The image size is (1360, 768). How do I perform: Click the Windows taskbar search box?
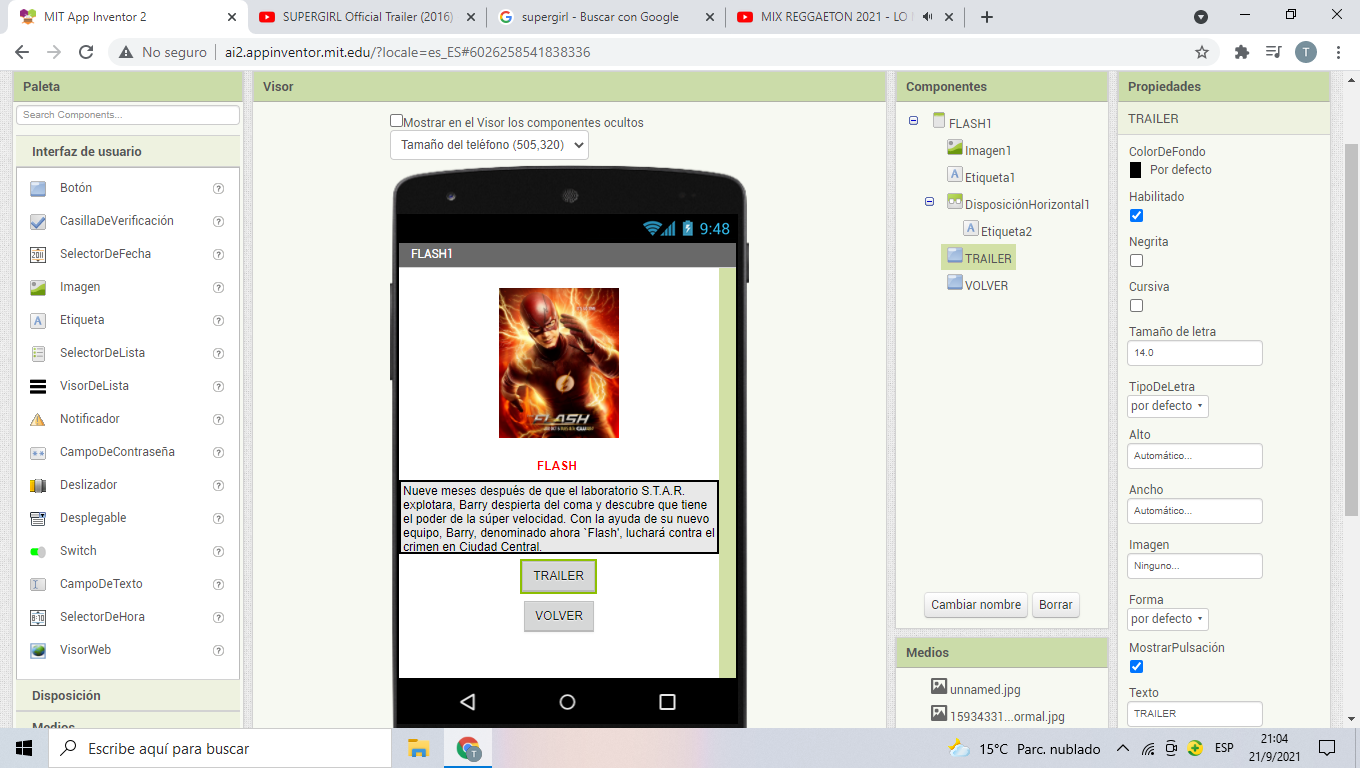click(x=219, y=748)
